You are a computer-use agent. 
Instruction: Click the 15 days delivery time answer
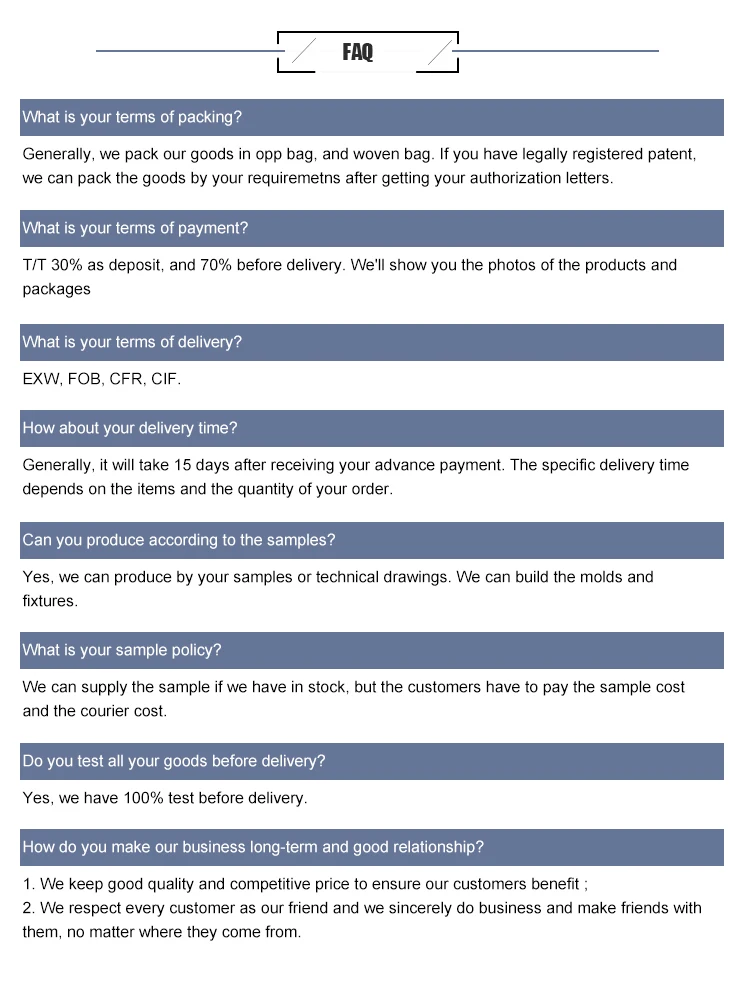click(x=356, y=477)
